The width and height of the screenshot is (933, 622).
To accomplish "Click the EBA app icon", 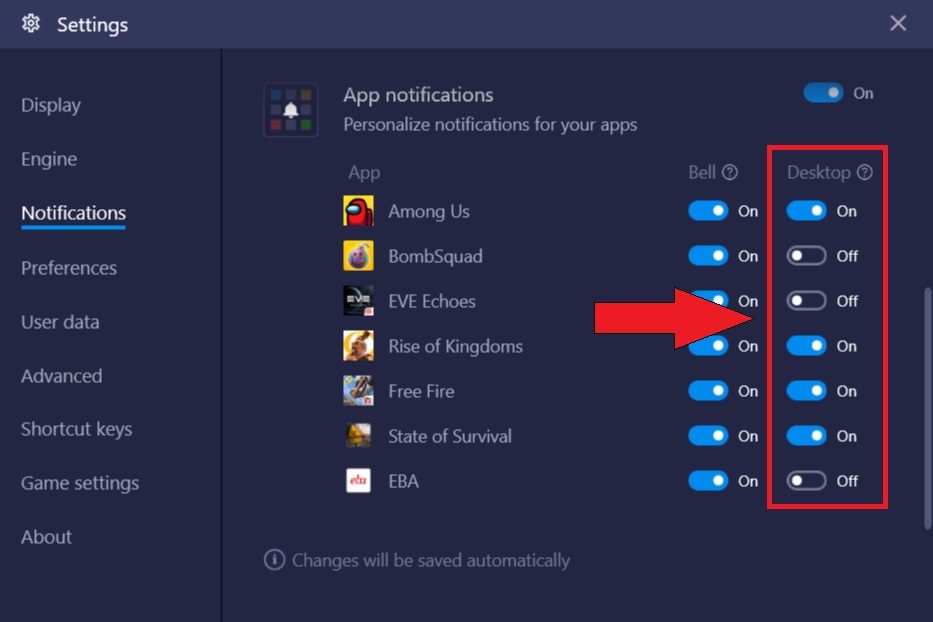I will point(358,481).
